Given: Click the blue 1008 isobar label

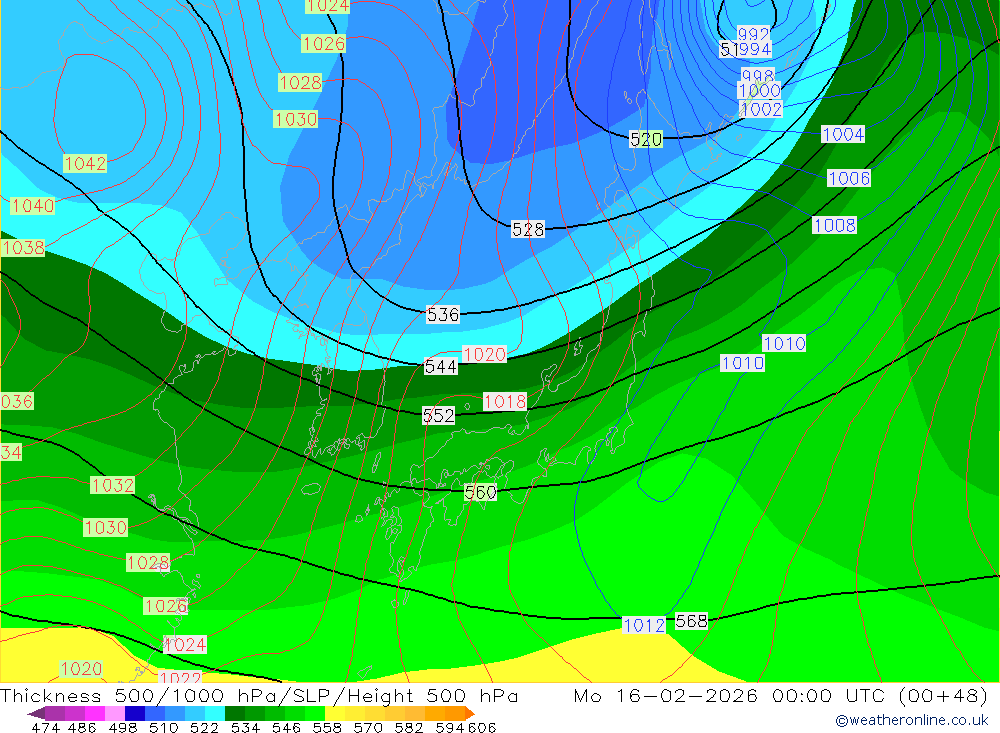Looking at the screenshot, I should (834, 225).
